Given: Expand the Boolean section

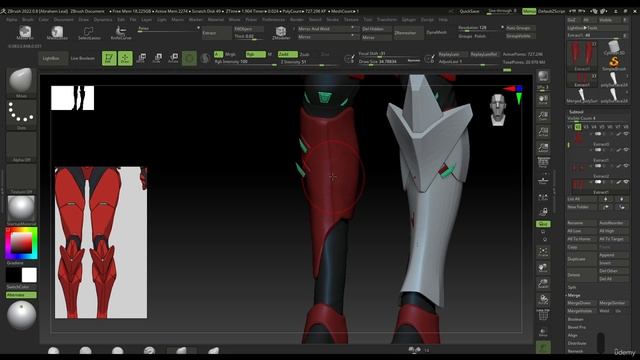Looking at the screenshot, I should click(x=576, y=319).
